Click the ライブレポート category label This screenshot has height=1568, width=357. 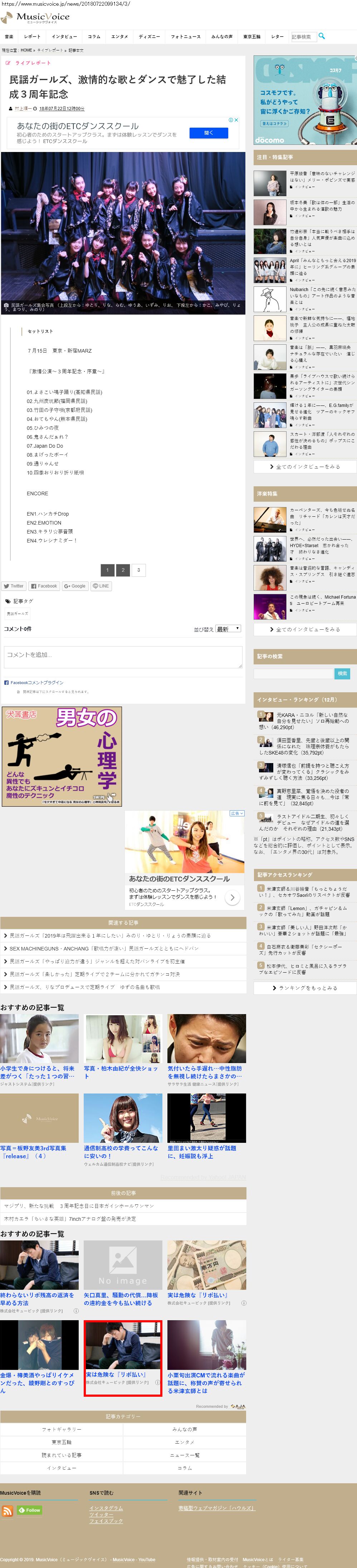pyautogui.click(x=33, y=63)
